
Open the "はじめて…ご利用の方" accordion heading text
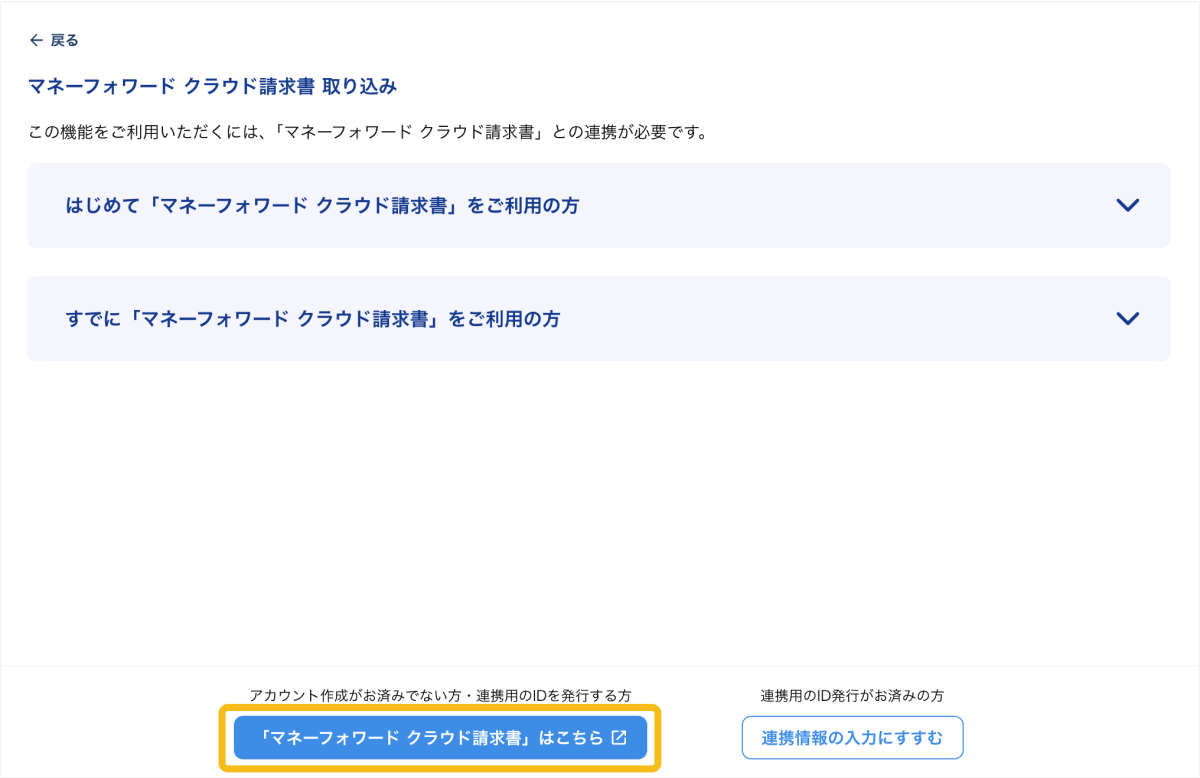[322, 206]
